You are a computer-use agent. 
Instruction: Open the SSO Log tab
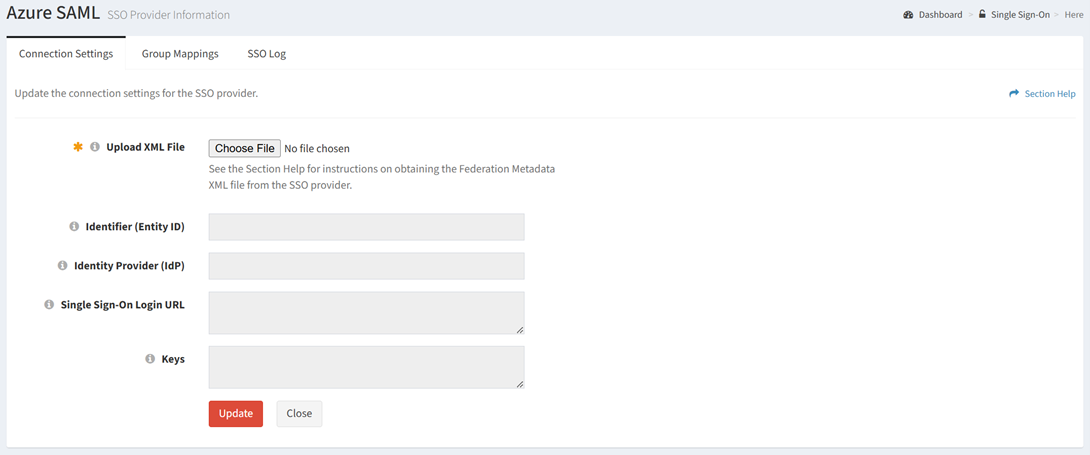point(267,54)
